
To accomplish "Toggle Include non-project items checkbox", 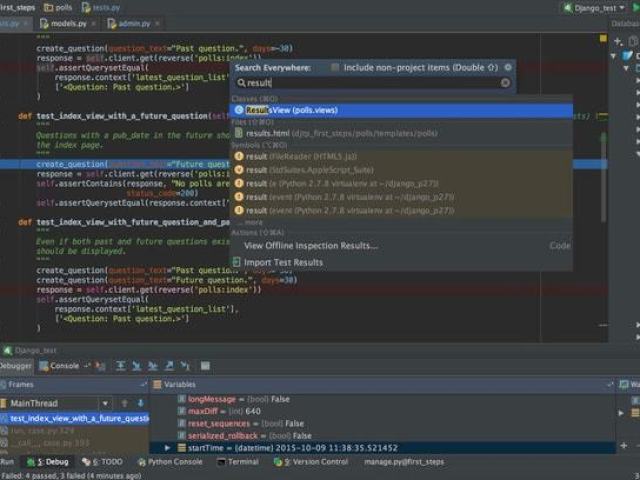I will click(x=335, y=67).
